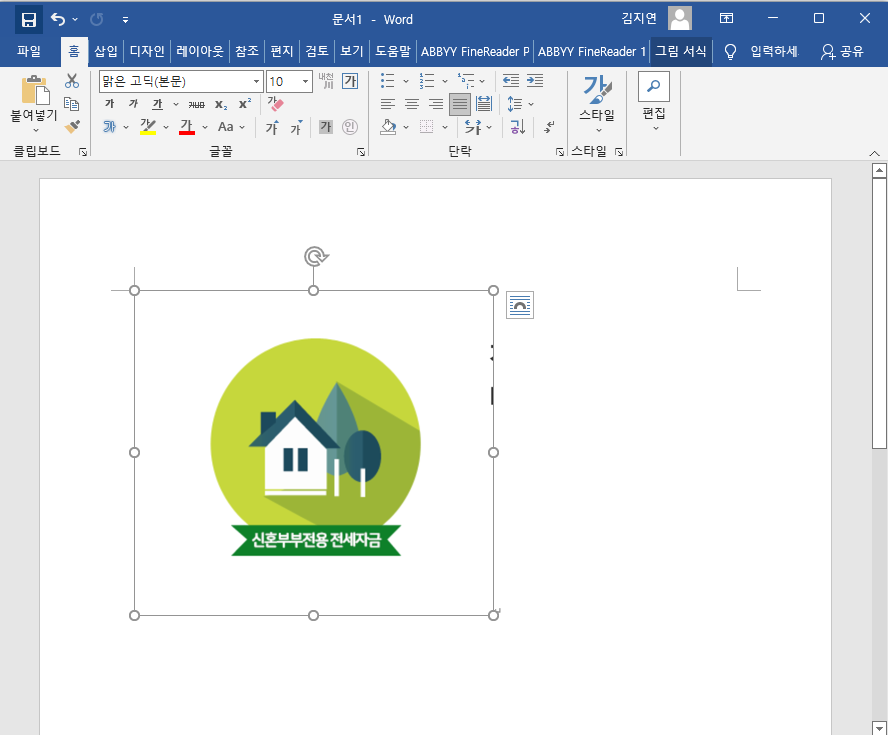The image size is (888, 735).
Task: Undo the last action
Action: pyautogui.click(x=58, y=20)
